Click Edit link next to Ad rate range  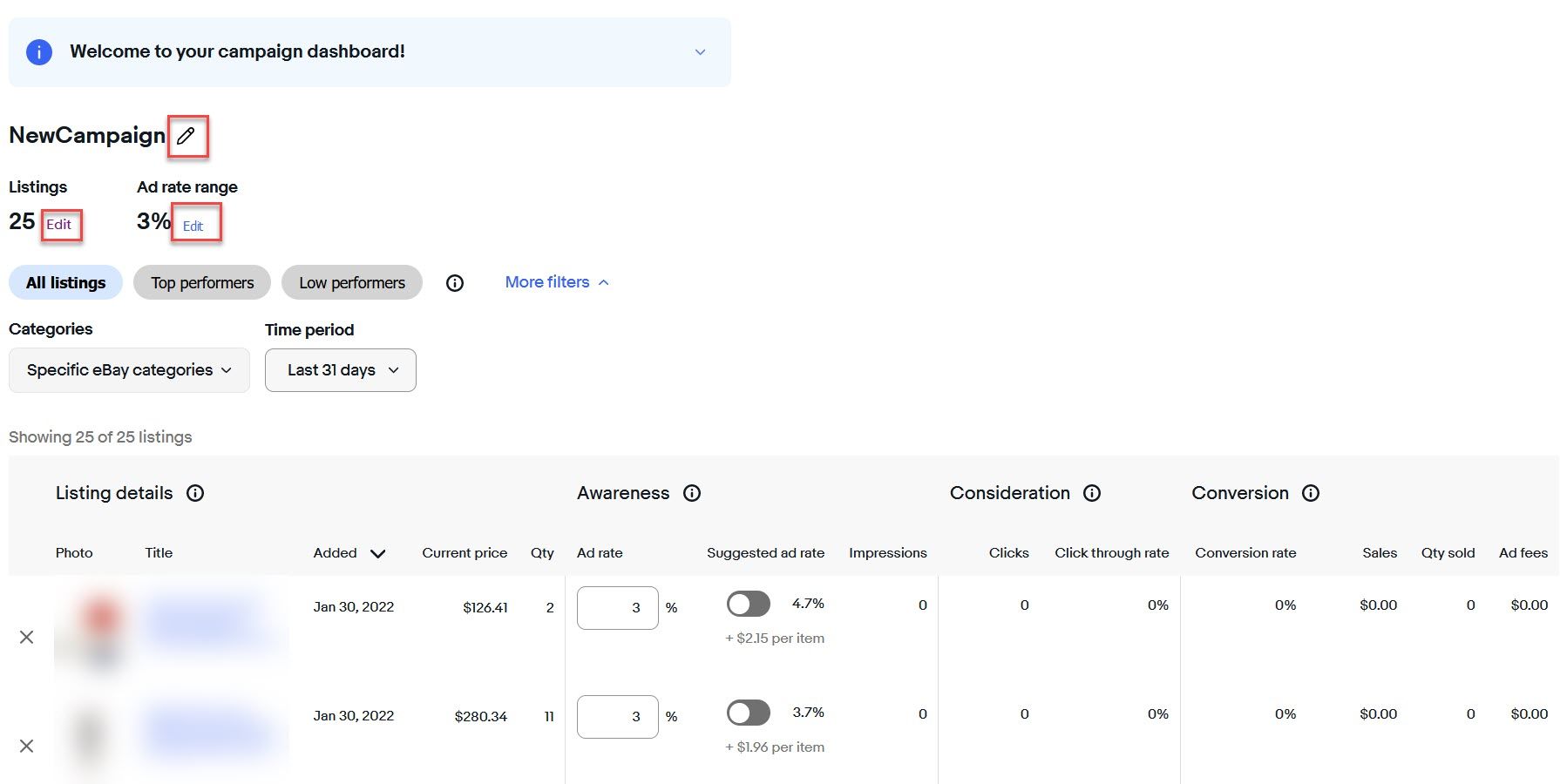pos(193,226)
